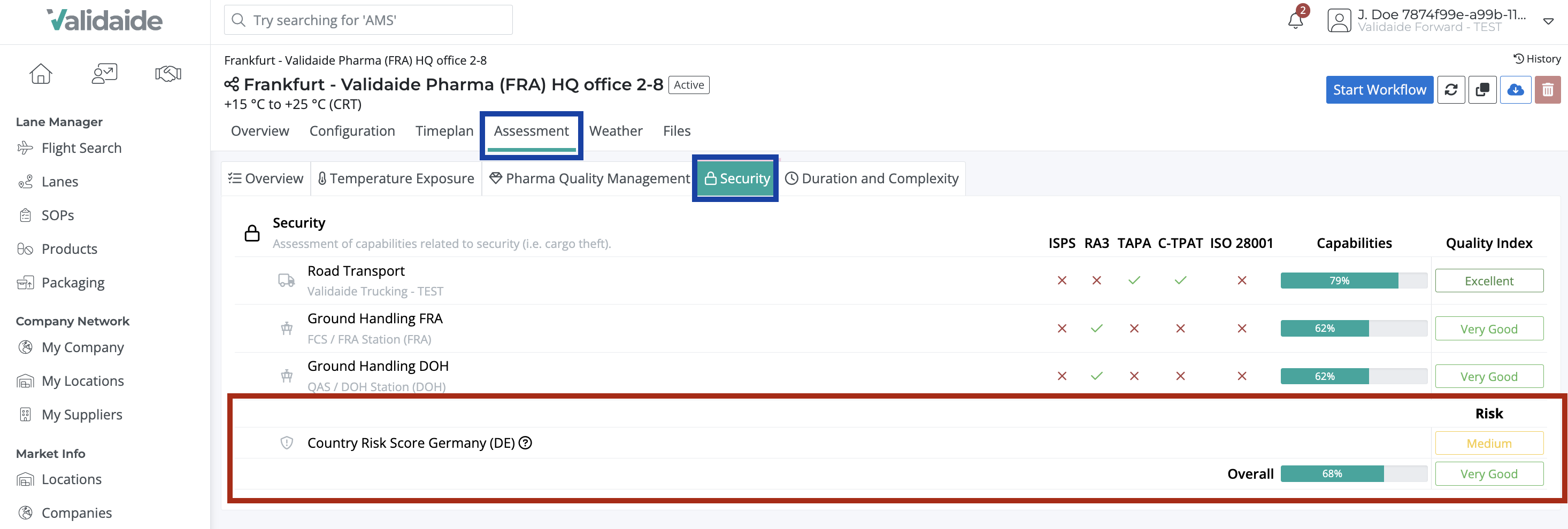Viewport: 1568px width, 529px height.
Task: Click the Country Risk Score shield icon
Action: point(287,442)
